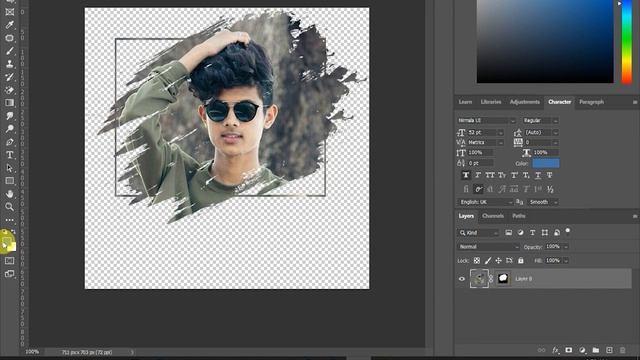Toggle Small Caps (Tt) in the Character panel

click(x=502, y=175)
